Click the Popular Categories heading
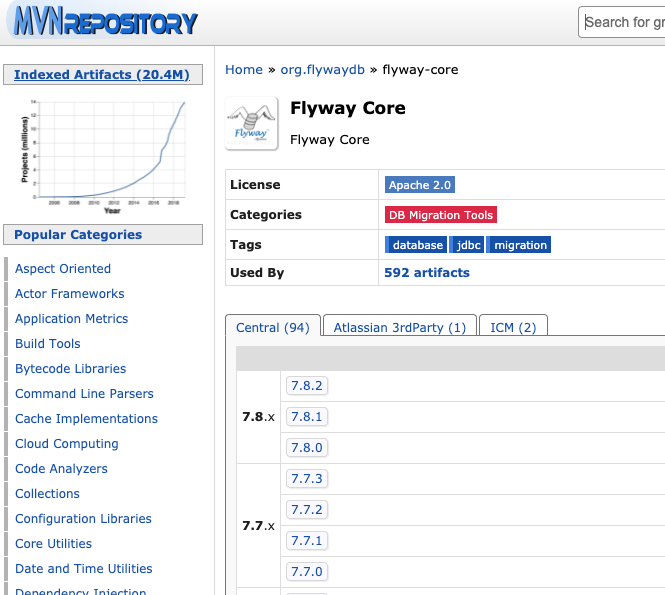 coord(78,235)
